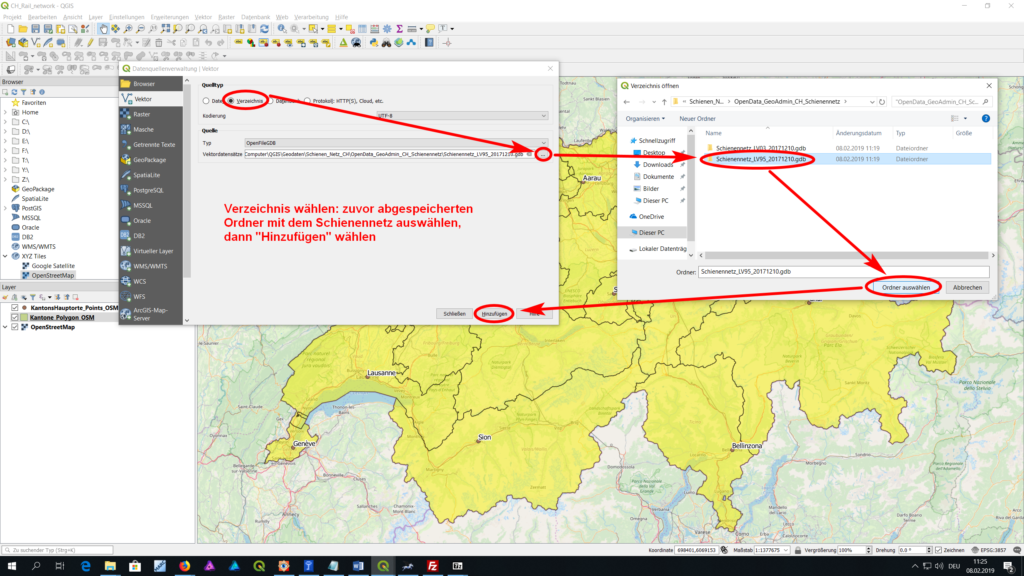Click the Ordner name input field
The width and height of the screenshot is (1024, 576).
pos(843,271)
